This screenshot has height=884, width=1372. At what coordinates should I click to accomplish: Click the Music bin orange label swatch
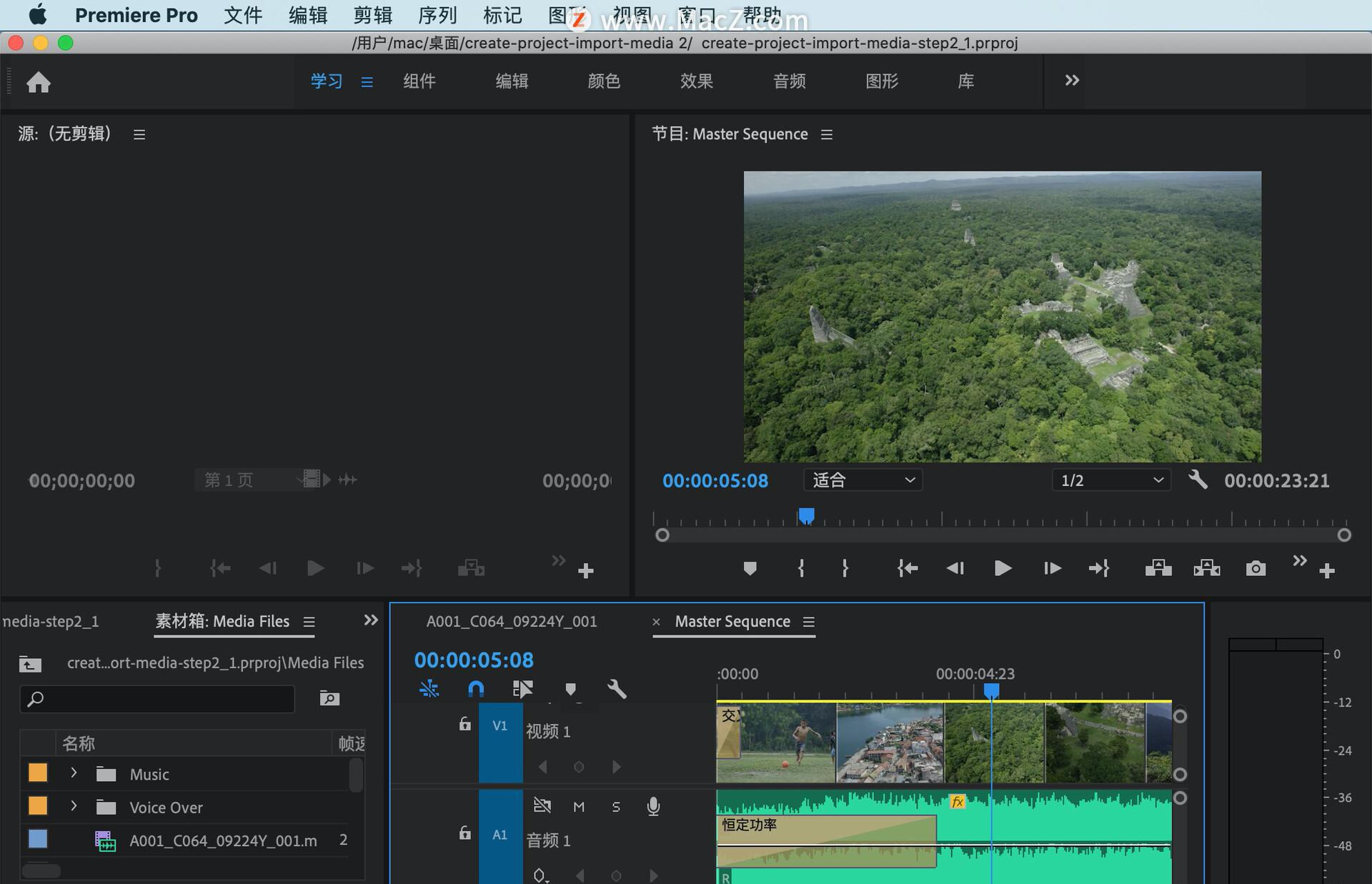(38, 773)
